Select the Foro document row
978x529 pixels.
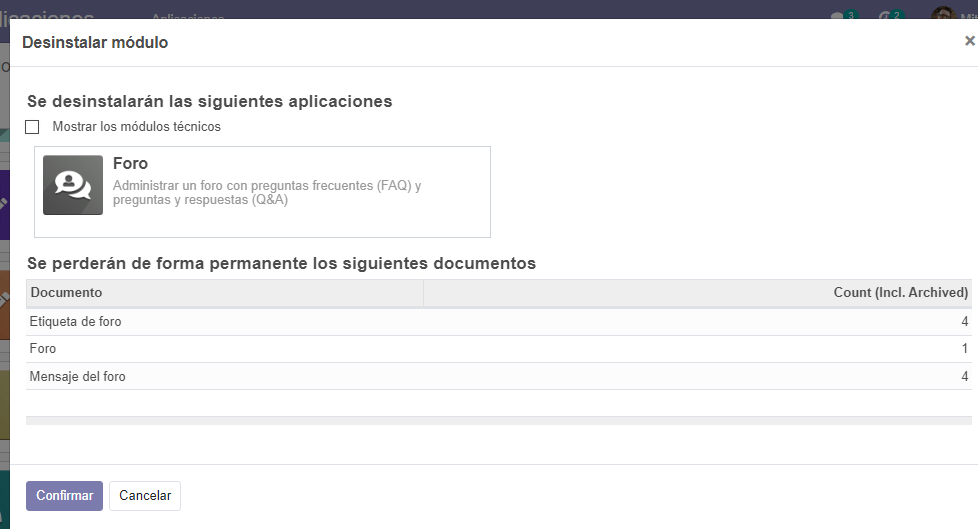[43, 349]
